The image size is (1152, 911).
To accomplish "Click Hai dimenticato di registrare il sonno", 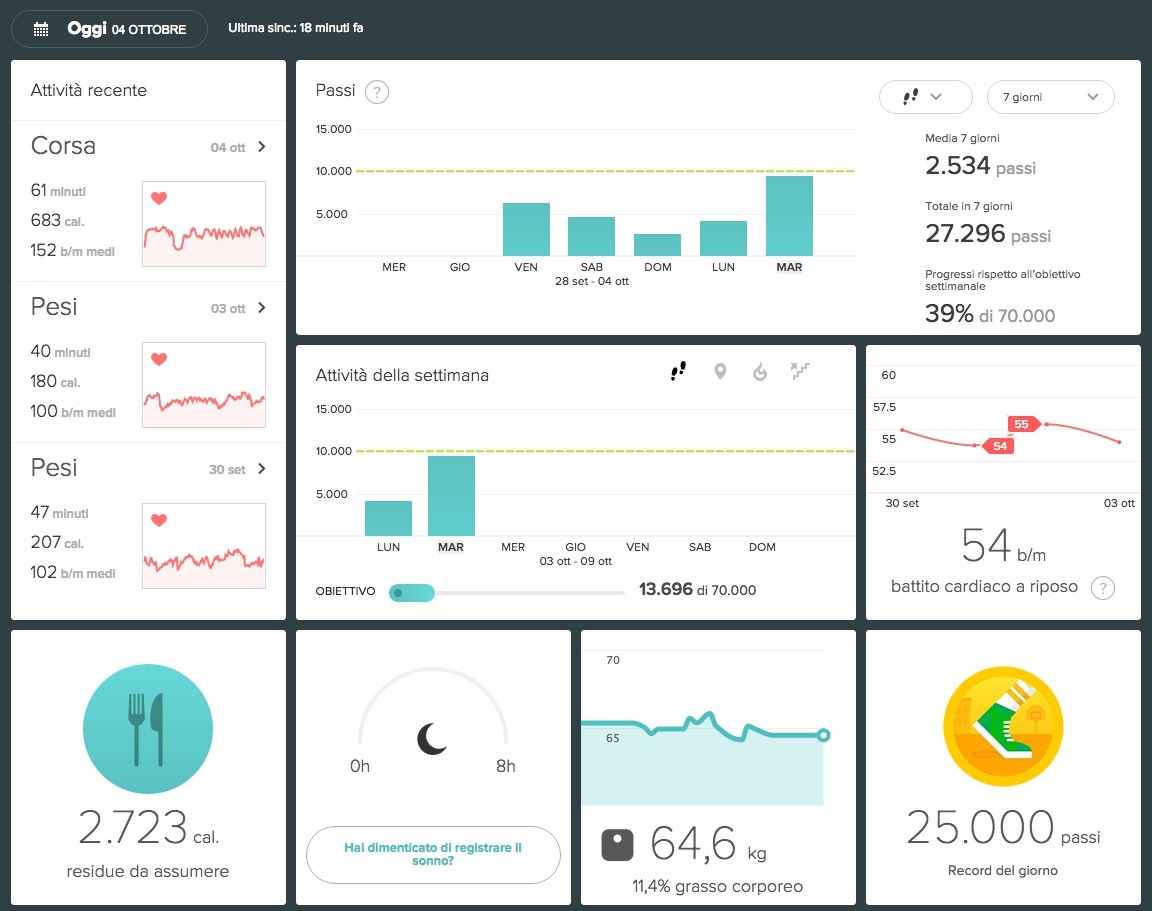I will click(433, 854).
